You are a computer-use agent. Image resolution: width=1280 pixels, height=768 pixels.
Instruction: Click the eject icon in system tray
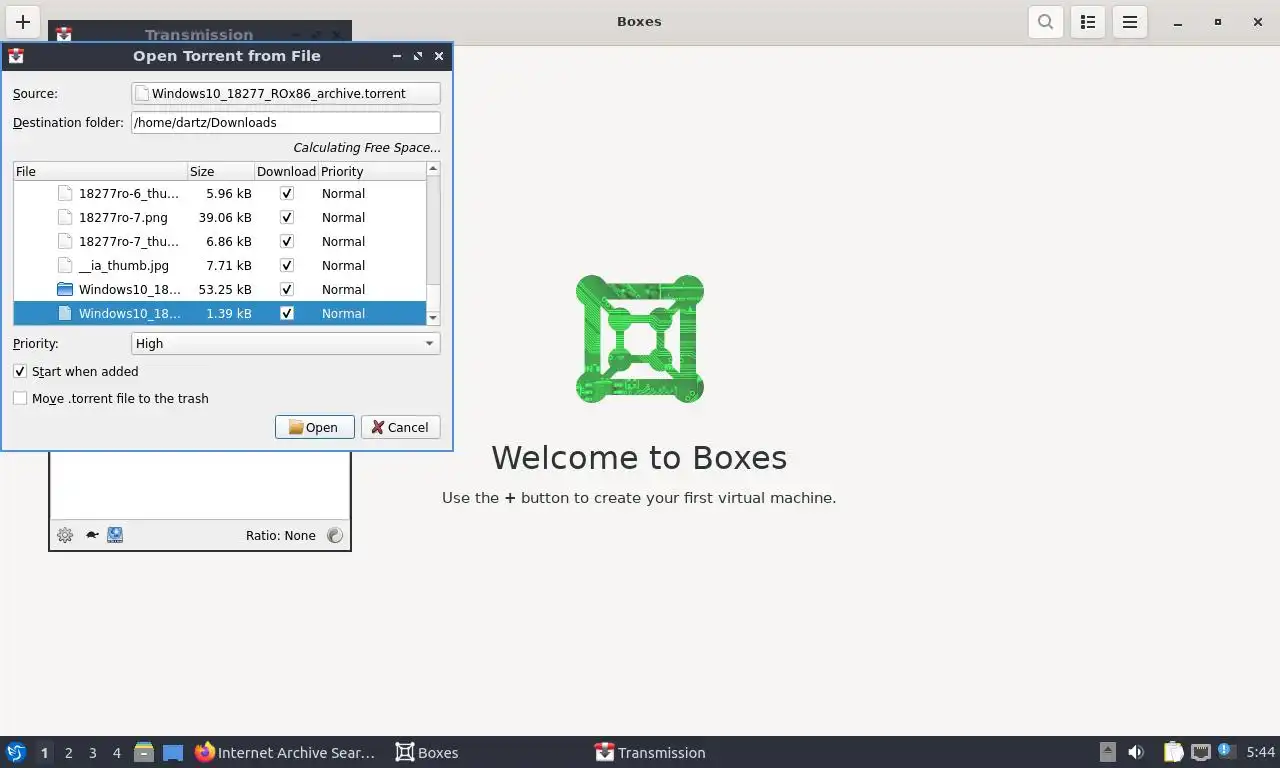(1107, 752)
